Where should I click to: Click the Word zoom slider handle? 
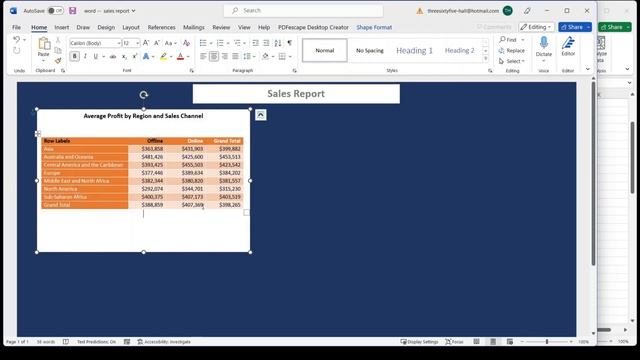[547, 342]
